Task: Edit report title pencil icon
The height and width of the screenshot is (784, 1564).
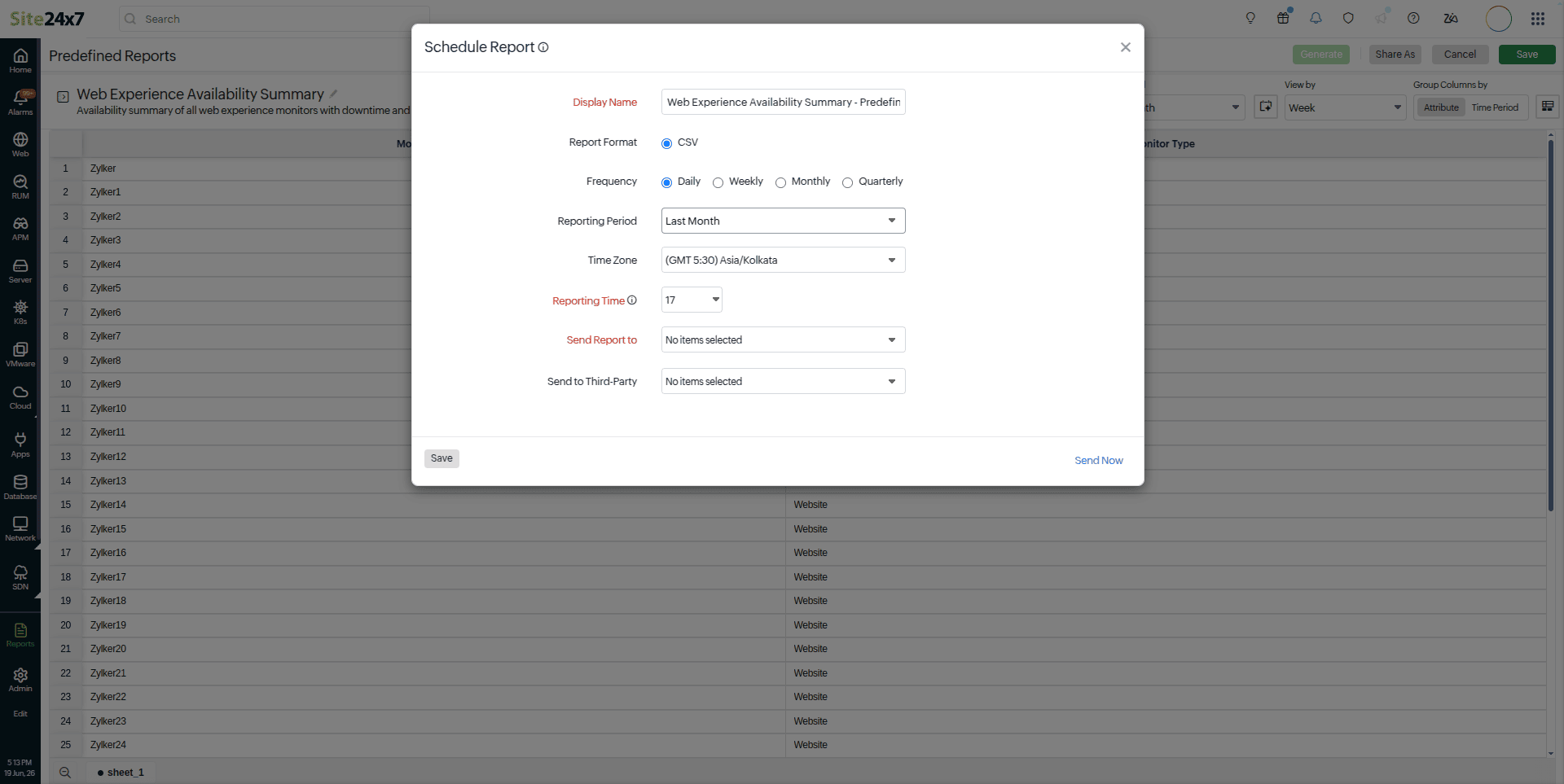Action: point(333,94)
